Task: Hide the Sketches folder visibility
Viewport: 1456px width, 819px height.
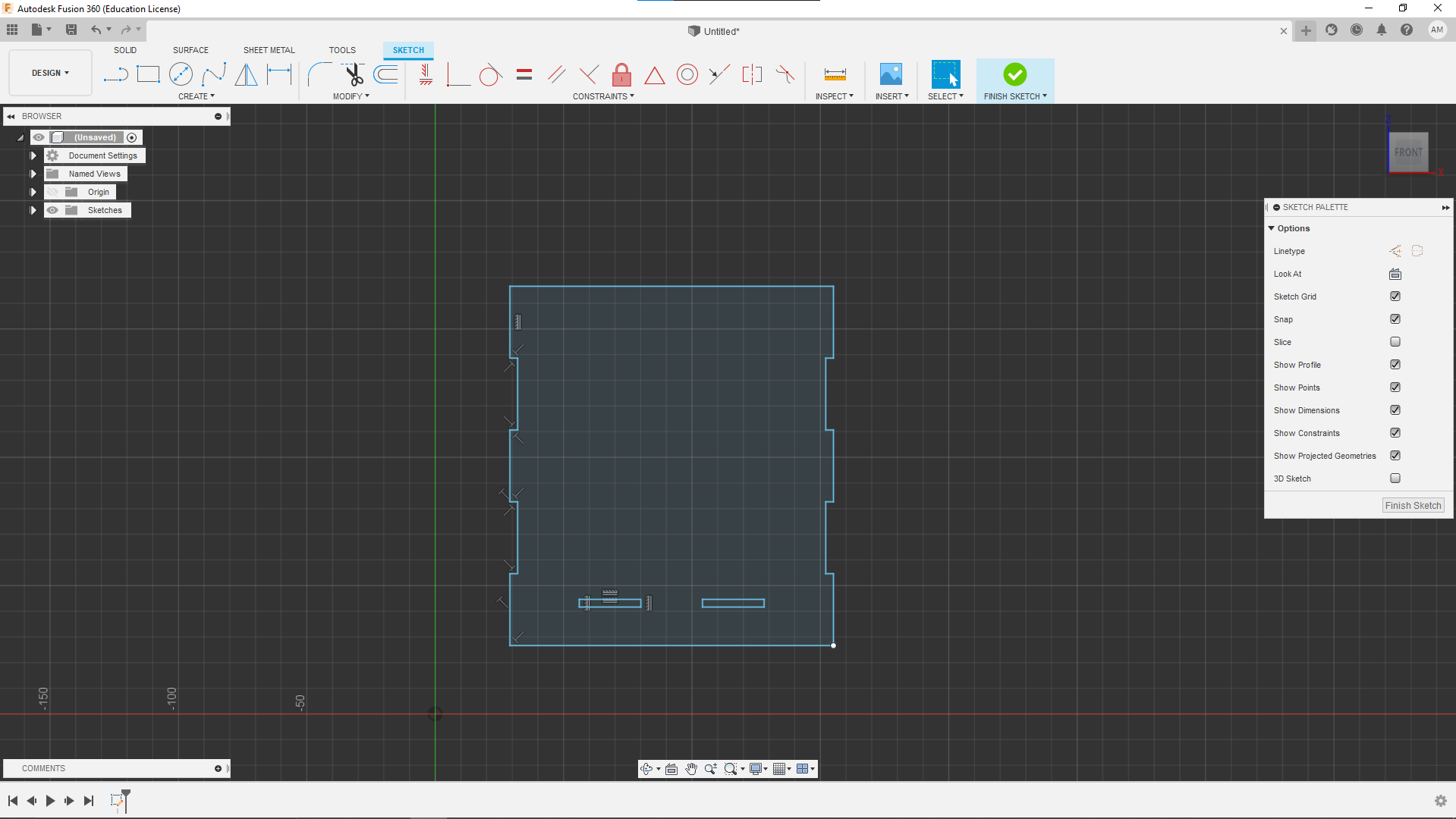Action: pos(52,210)
